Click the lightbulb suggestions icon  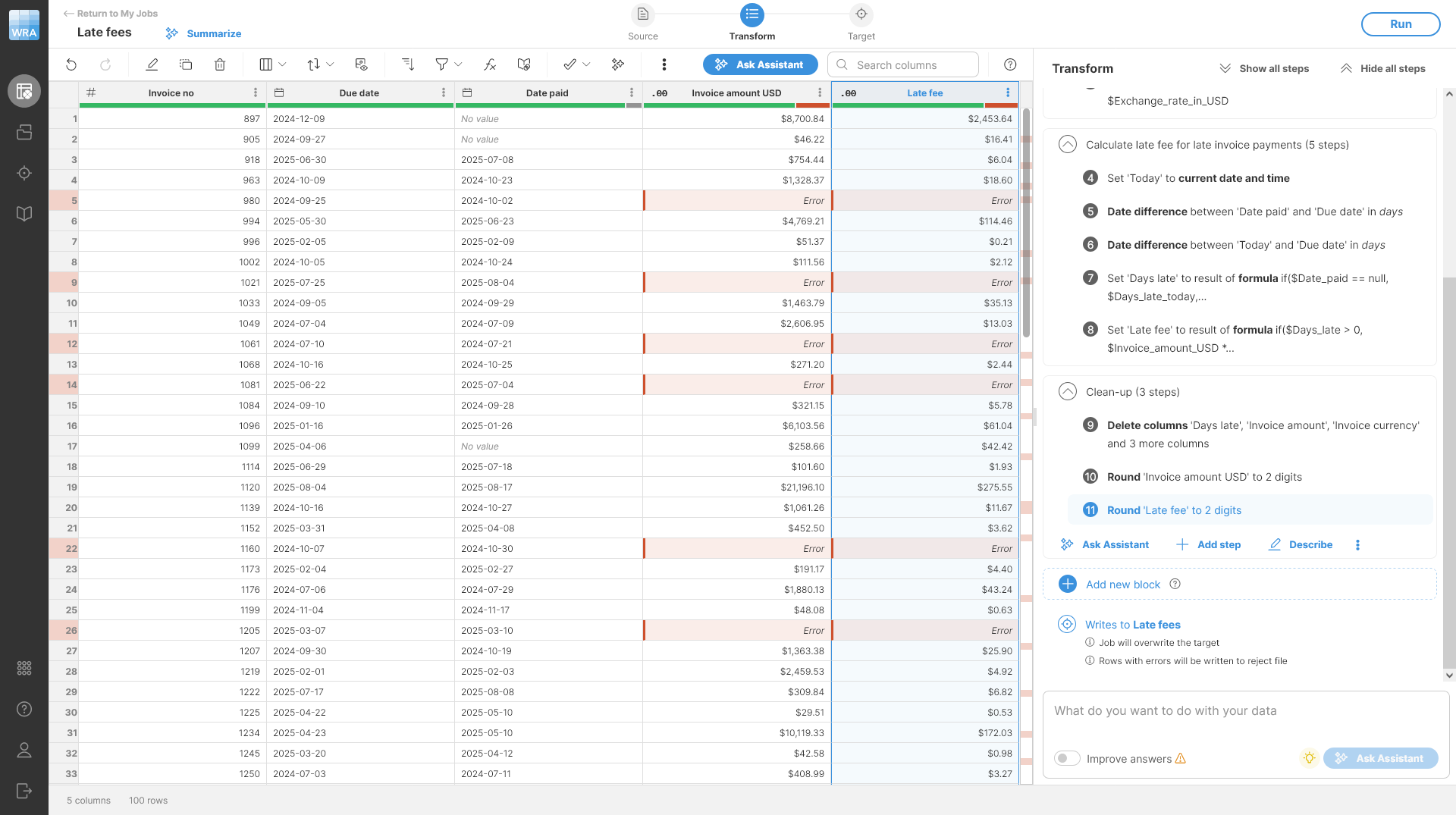tap(1309, 758)
